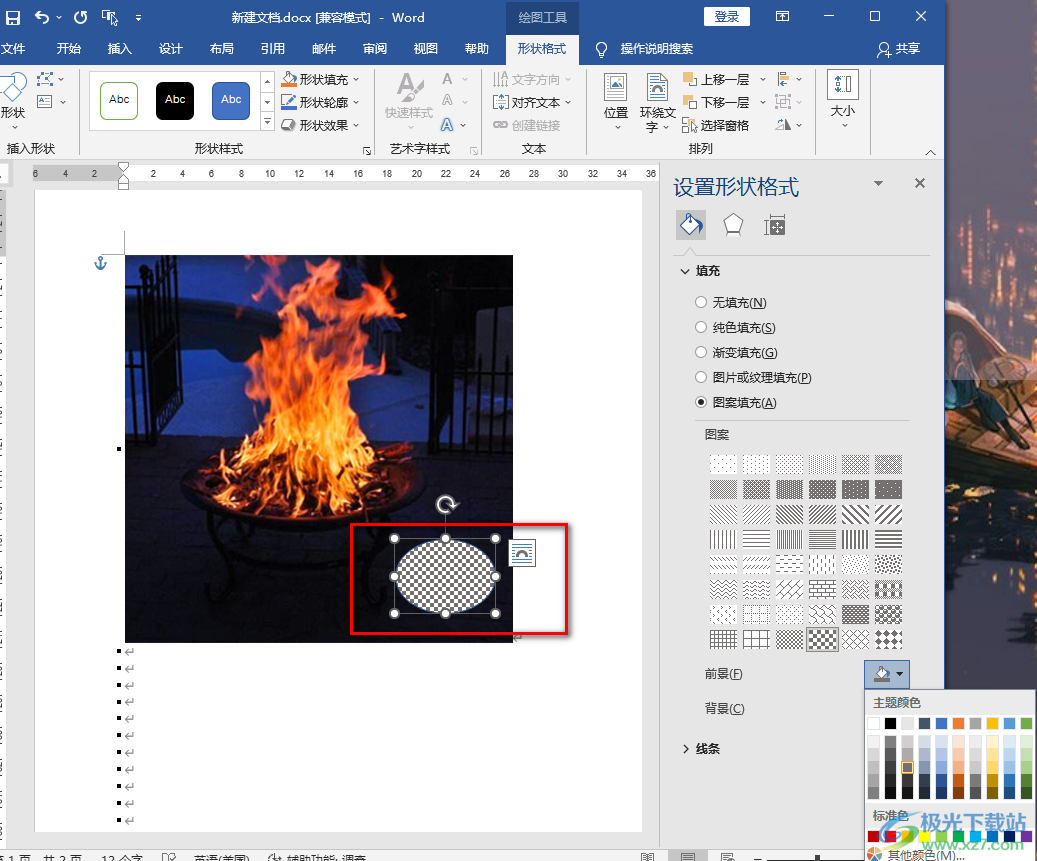Apply the blue Abc shape style
Image resolution: width=1037 pixels, height=861 pixels.
(231, 101)
